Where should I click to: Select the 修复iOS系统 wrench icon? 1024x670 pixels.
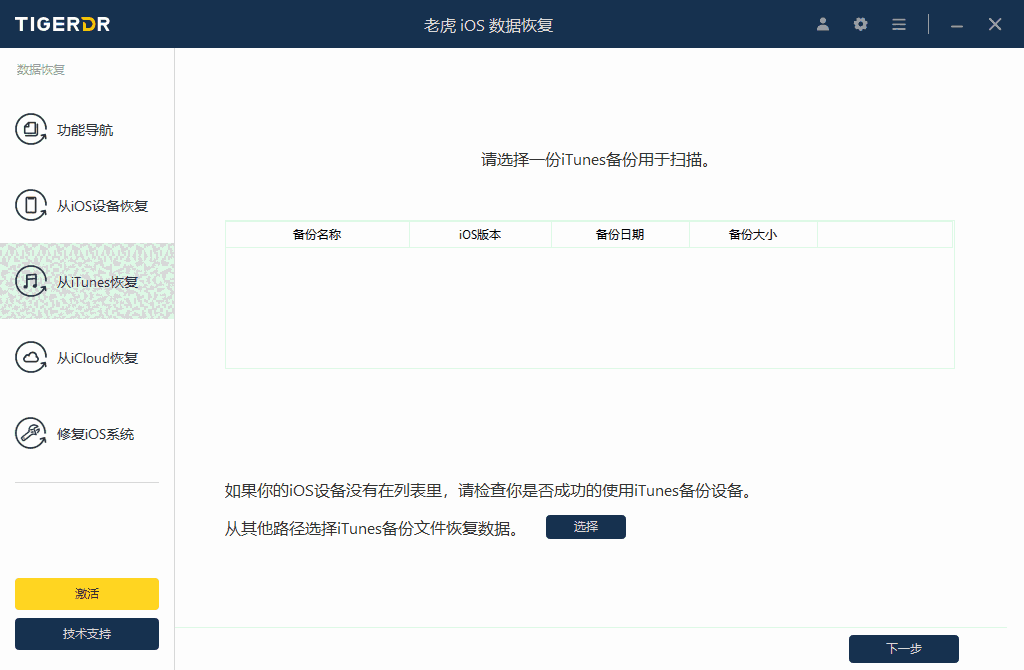click(31, 433)
